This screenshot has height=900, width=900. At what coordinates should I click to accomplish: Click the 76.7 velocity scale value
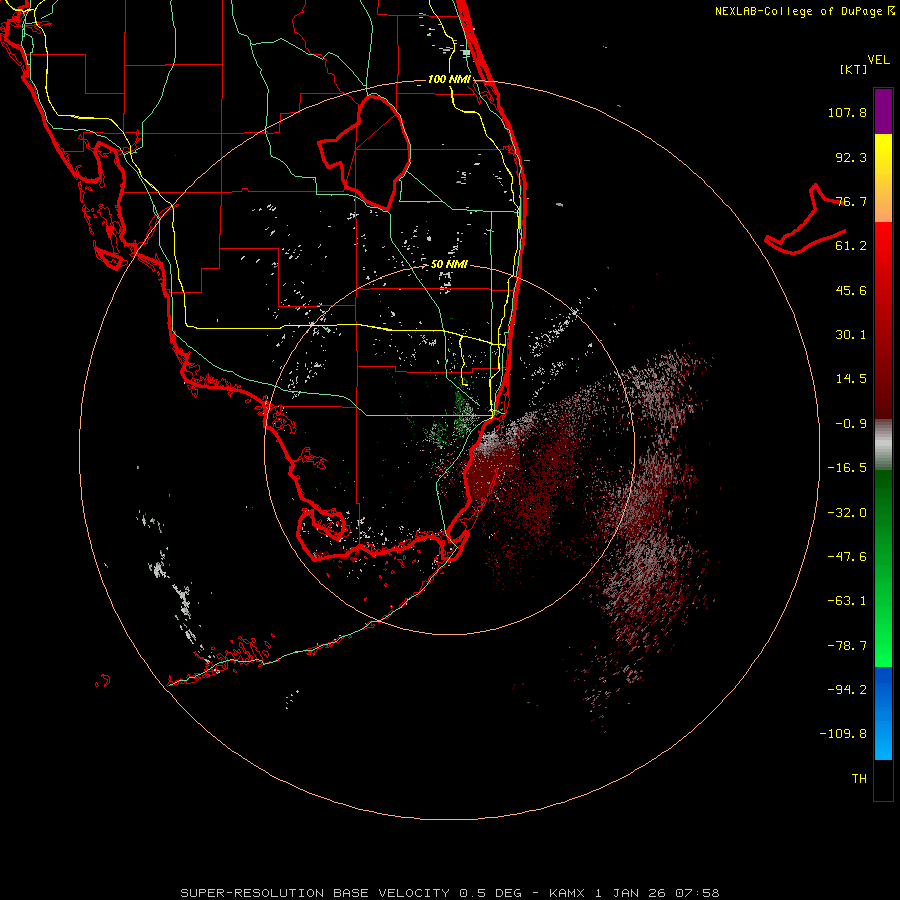tap(851, 201)
